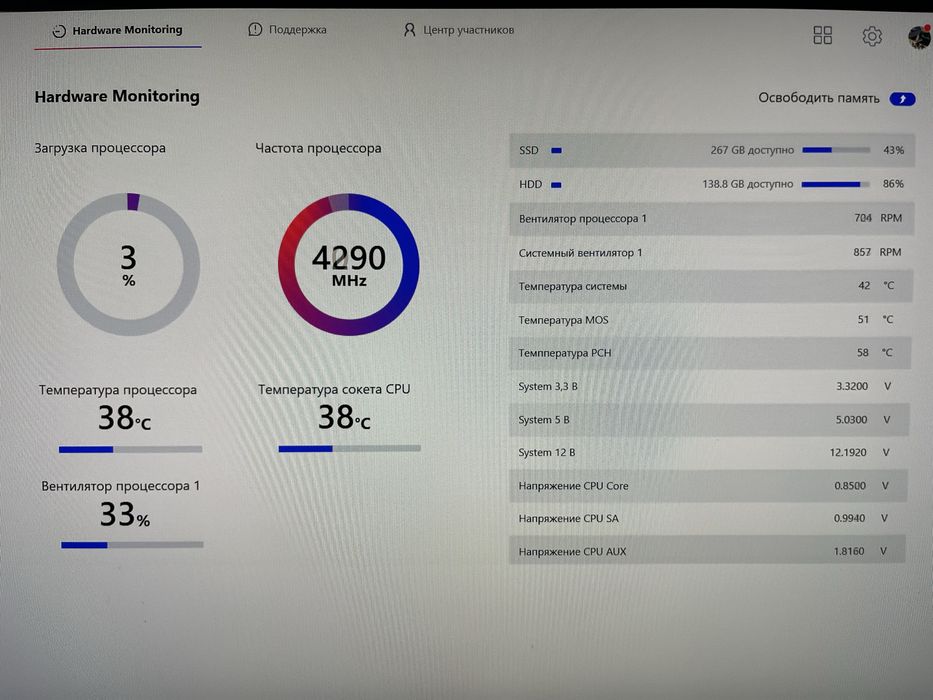Screen dimensions: 933x700
Task: Select the Системный вентилятор 1 row
Action: (711, 252)
